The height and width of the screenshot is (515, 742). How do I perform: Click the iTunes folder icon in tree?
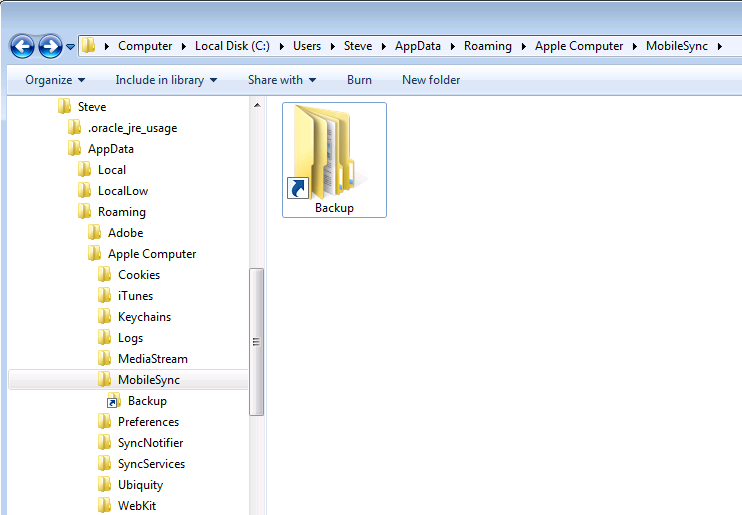pos(105,296)
